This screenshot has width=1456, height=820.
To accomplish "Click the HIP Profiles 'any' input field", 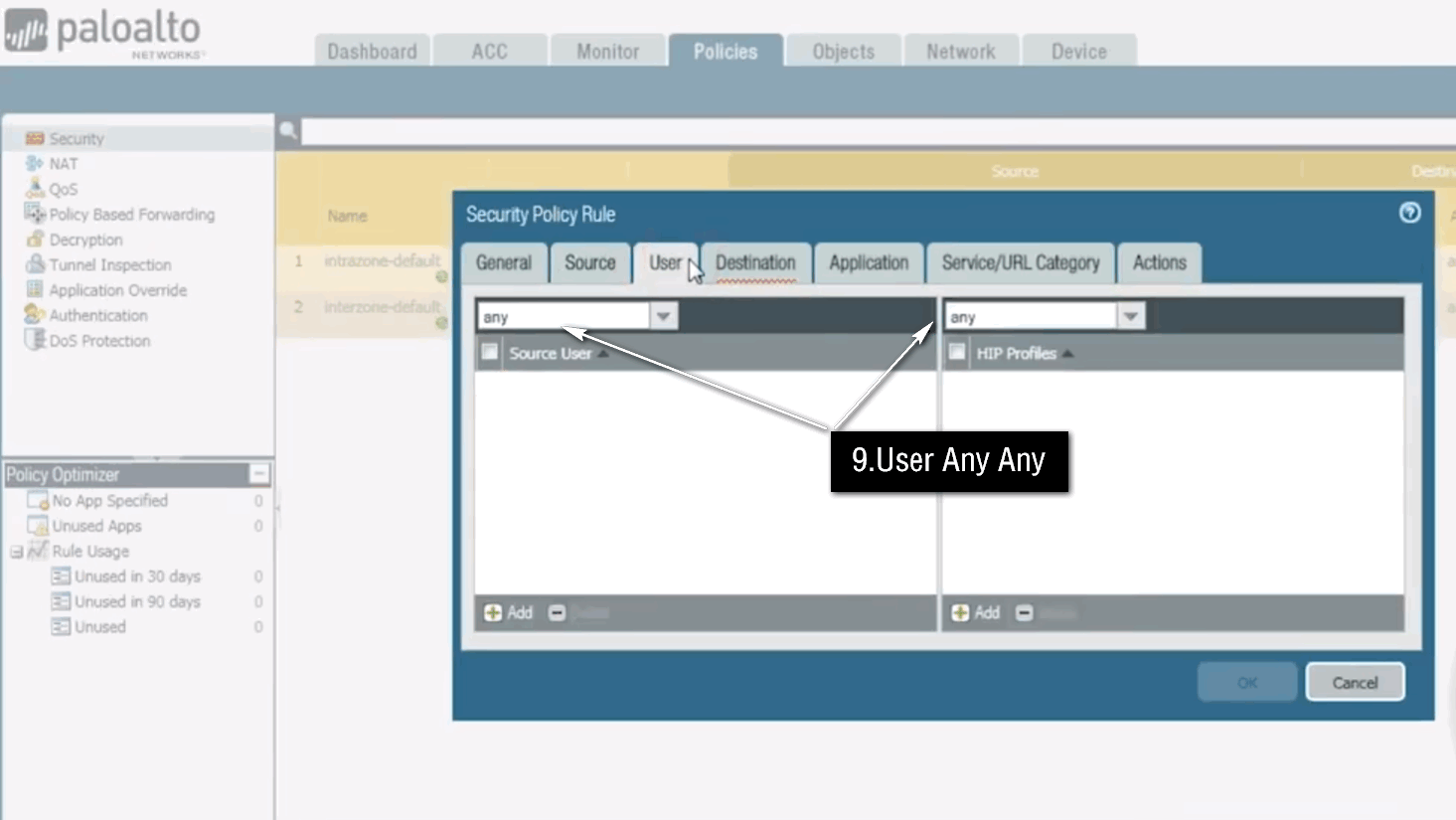I will click(x=1031, y=316).
